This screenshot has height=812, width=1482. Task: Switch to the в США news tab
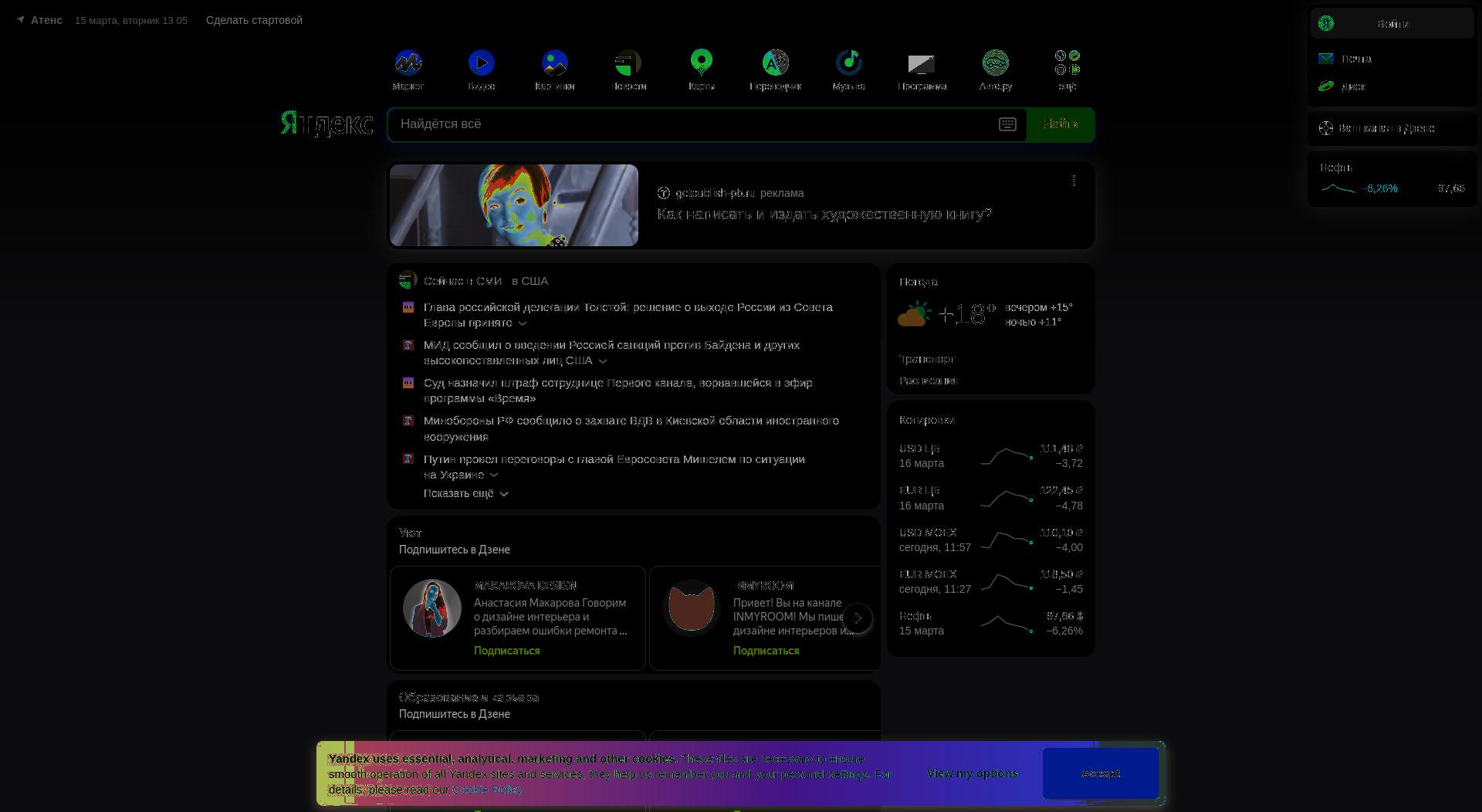coord(530,281)
